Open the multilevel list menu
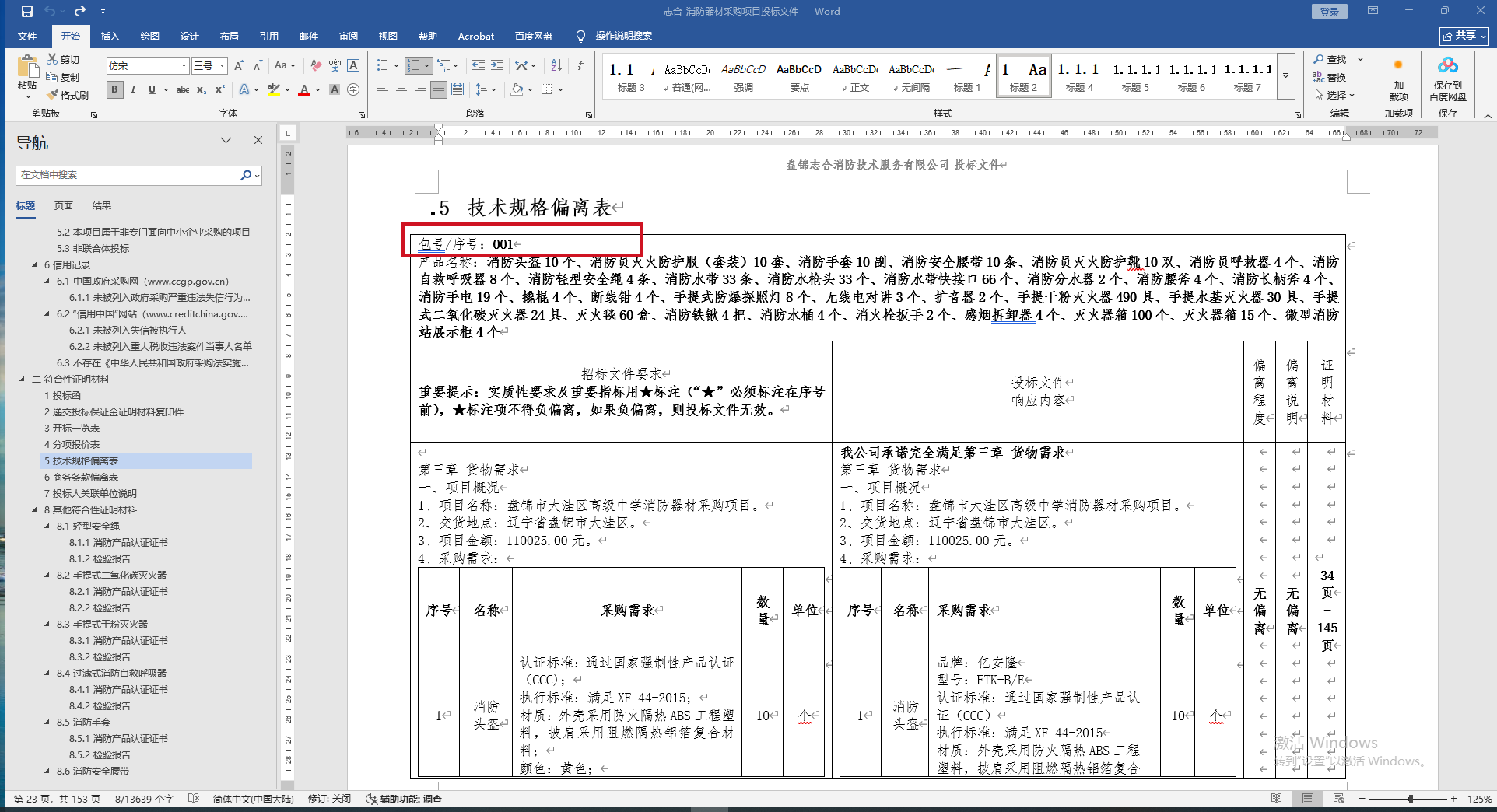This screenshot has height=812, width=1497. click(447, 65)
